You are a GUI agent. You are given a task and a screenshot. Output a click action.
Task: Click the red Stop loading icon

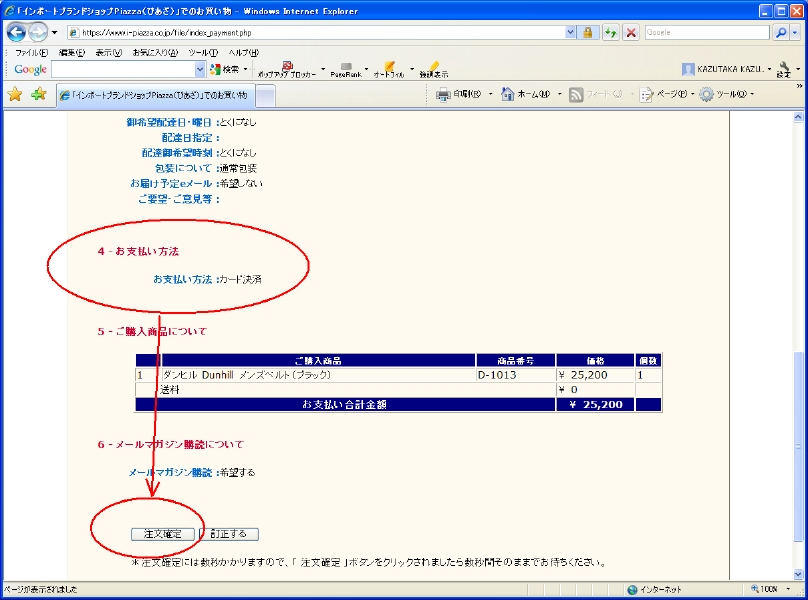pos(631,32)
